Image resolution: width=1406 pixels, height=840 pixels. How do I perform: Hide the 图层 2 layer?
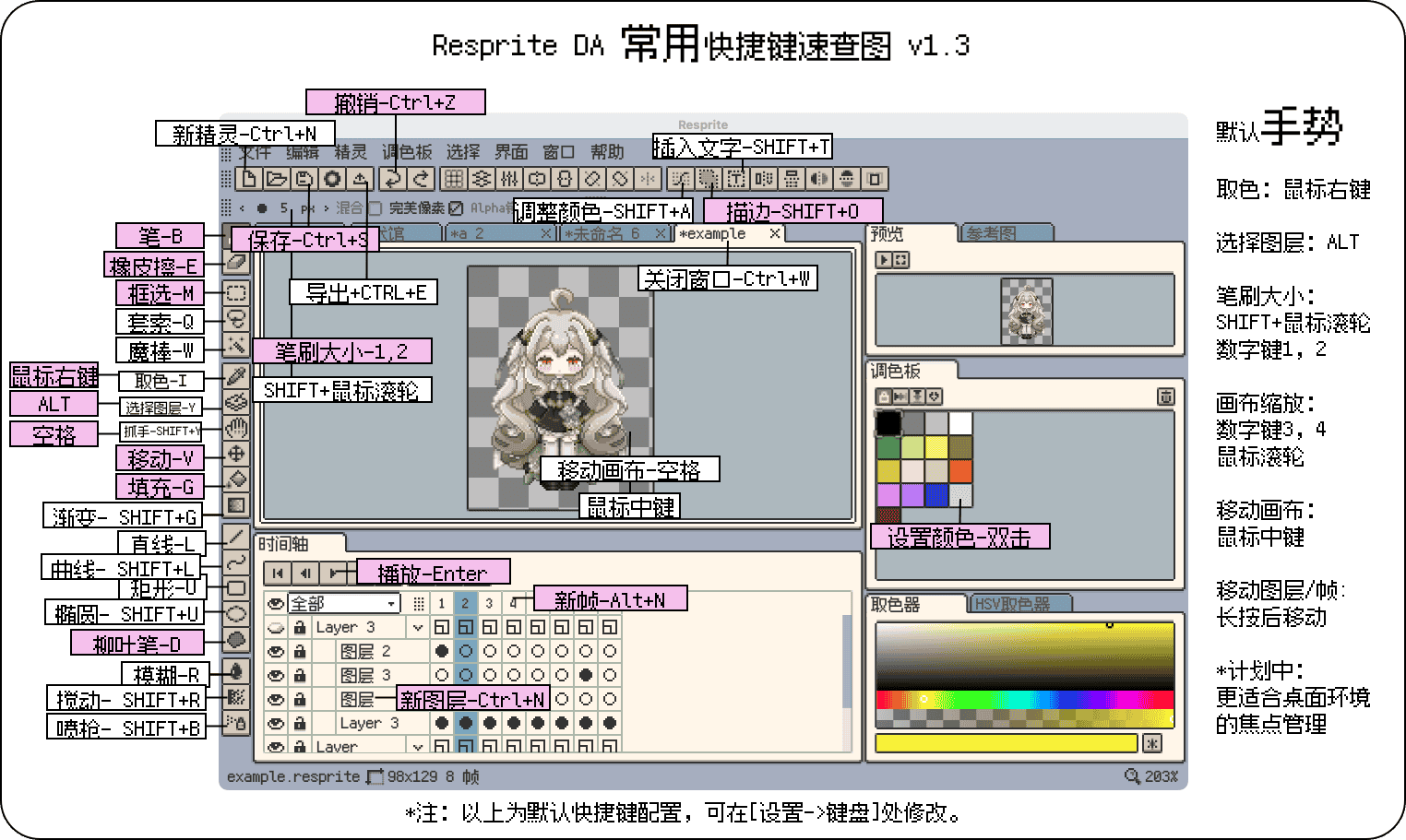pyautogui.click(x=275, y=651)
